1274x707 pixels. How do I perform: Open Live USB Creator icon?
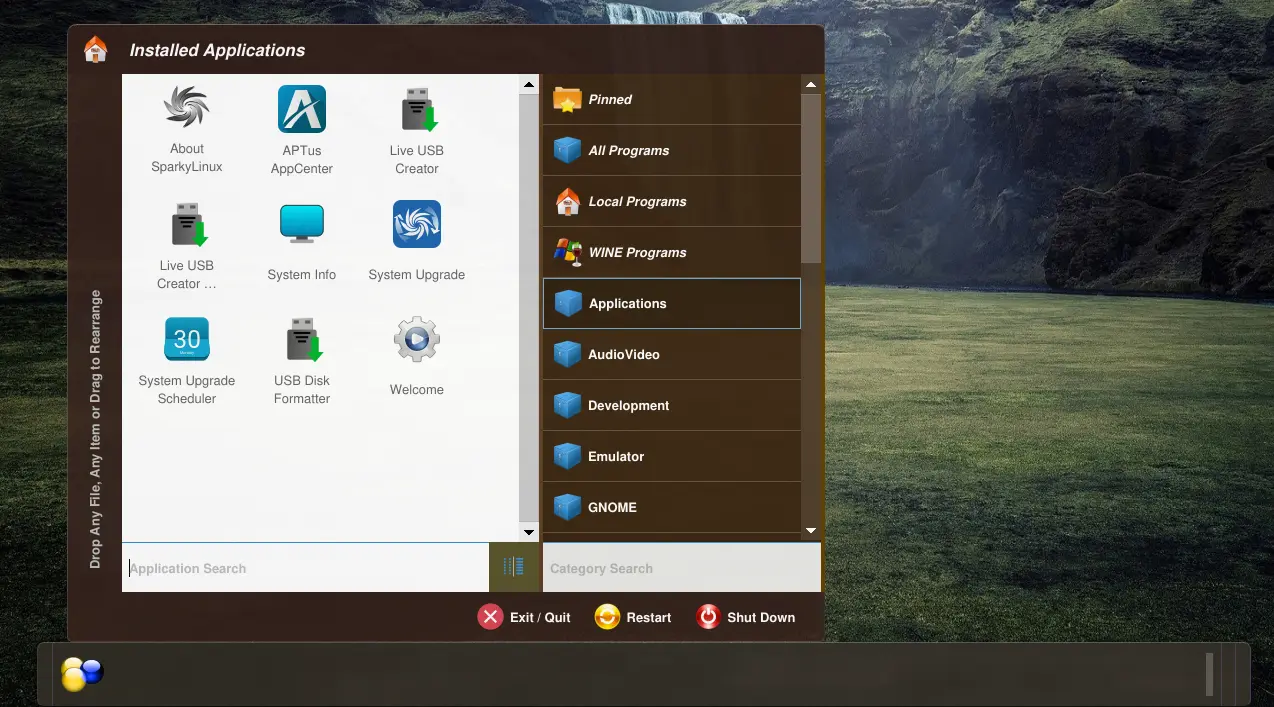[x=416, y=129]
